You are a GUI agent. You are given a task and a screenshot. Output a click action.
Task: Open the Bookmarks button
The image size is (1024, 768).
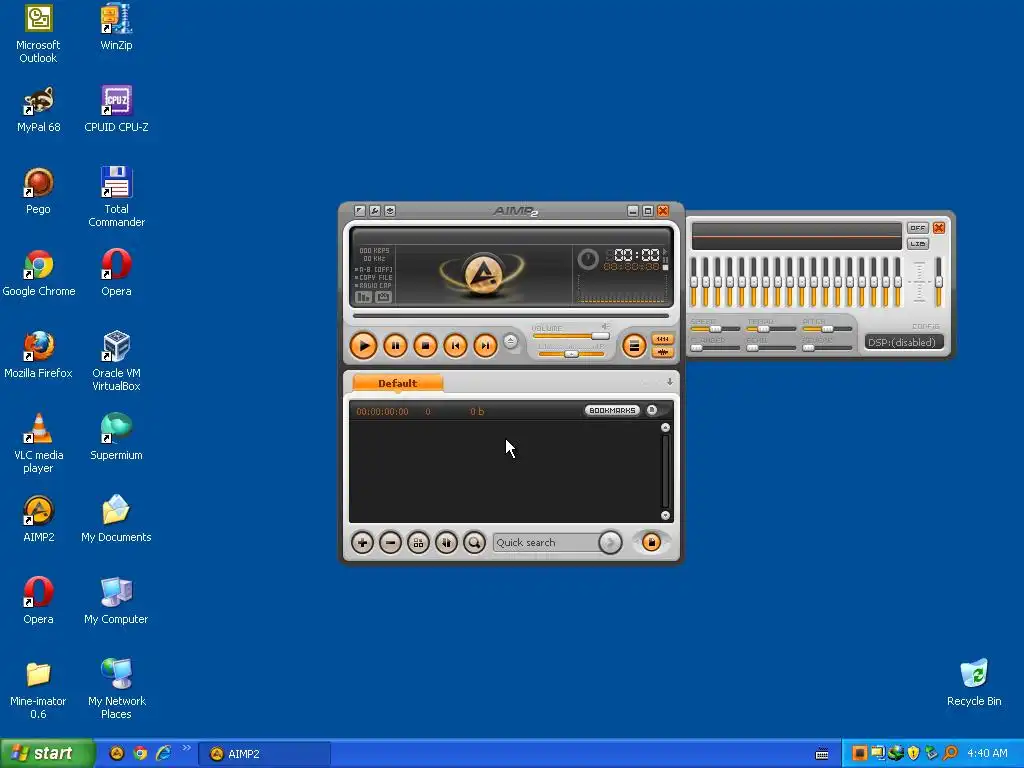click(x=612, y=410)
